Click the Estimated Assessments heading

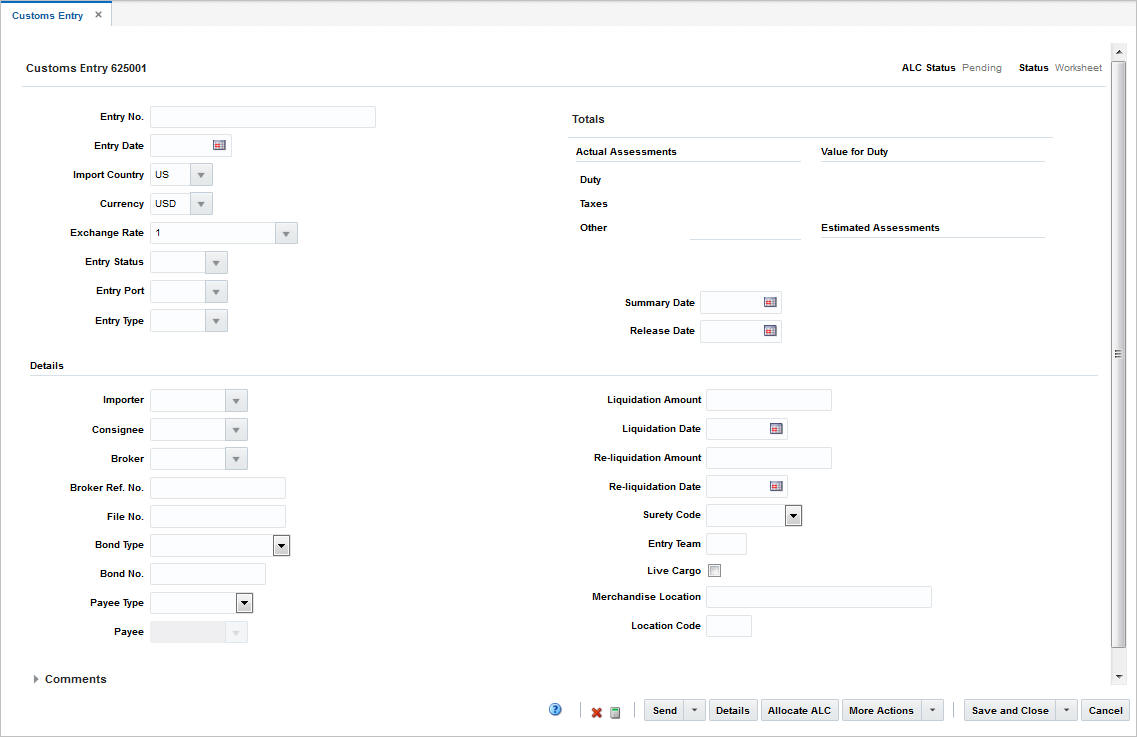pos(880,228)
